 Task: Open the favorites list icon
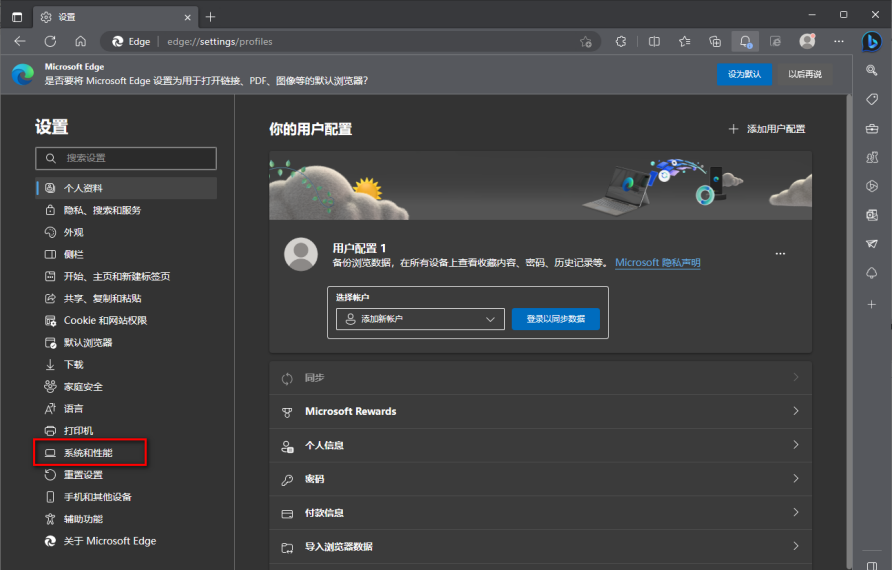(x=685, y=42)
